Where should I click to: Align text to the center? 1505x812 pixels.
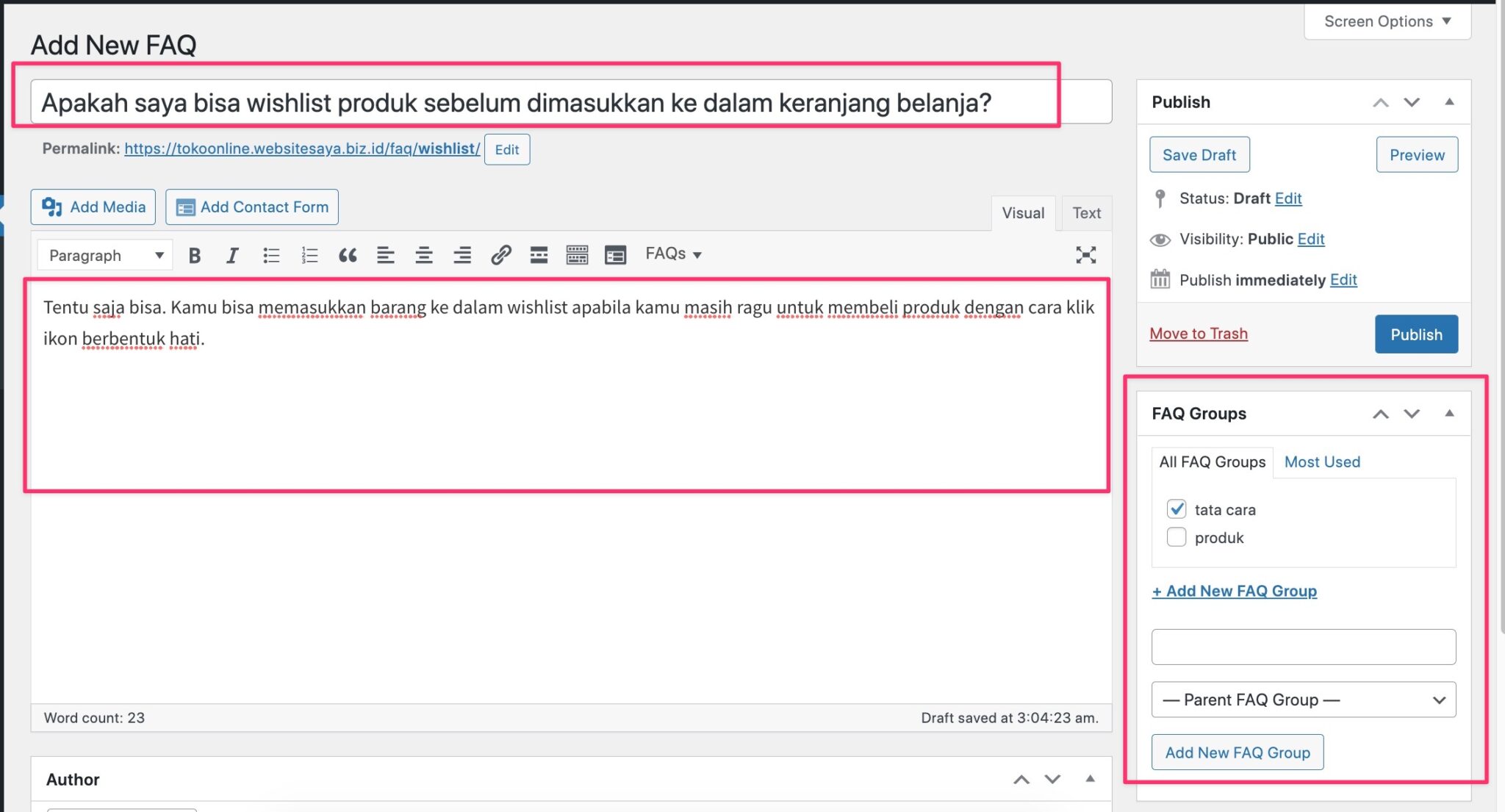coord(424,254)
